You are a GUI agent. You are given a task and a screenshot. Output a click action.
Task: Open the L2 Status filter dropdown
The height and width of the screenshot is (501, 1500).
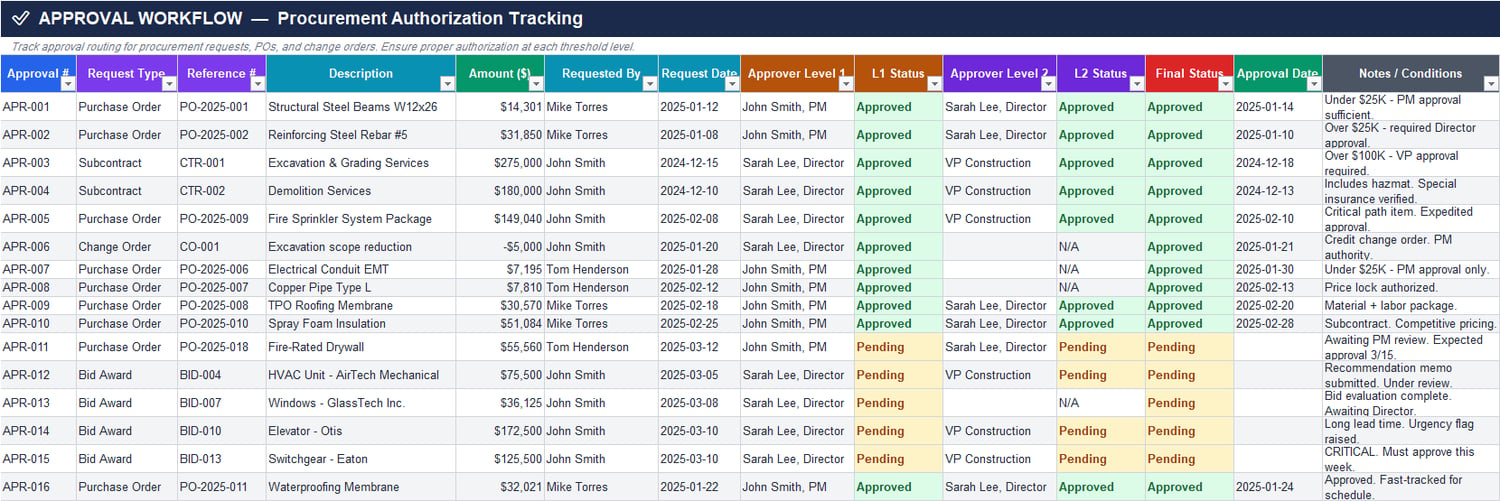[x=1137, y=85]
